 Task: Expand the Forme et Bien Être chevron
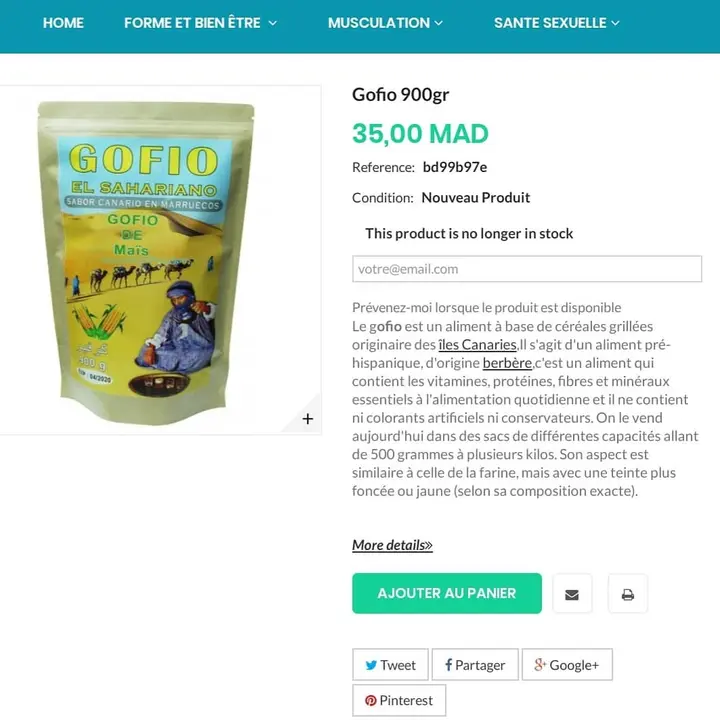coord(273,23)
